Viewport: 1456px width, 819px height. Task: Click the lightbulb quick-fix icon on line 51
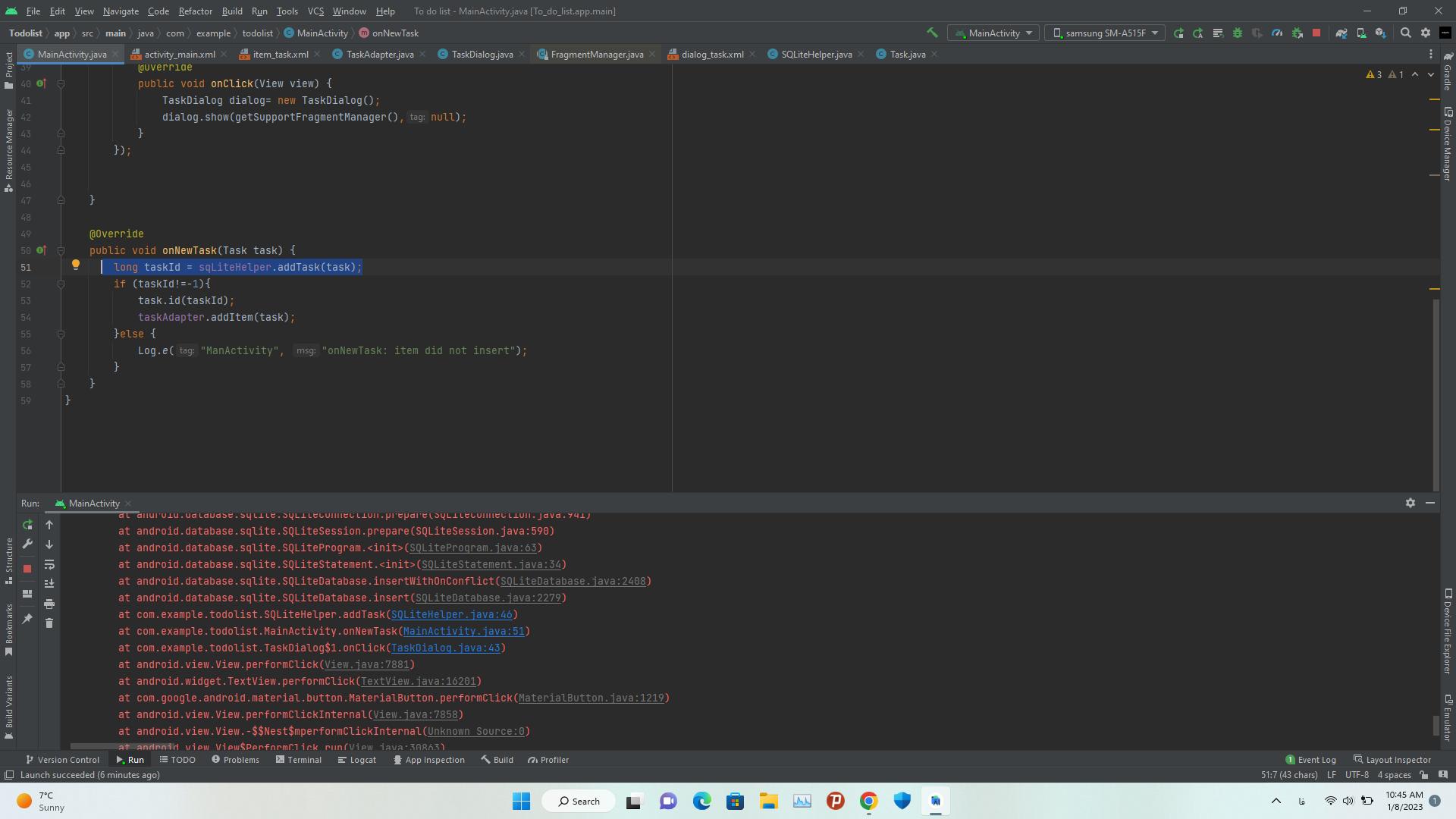[x=75, y=265]
